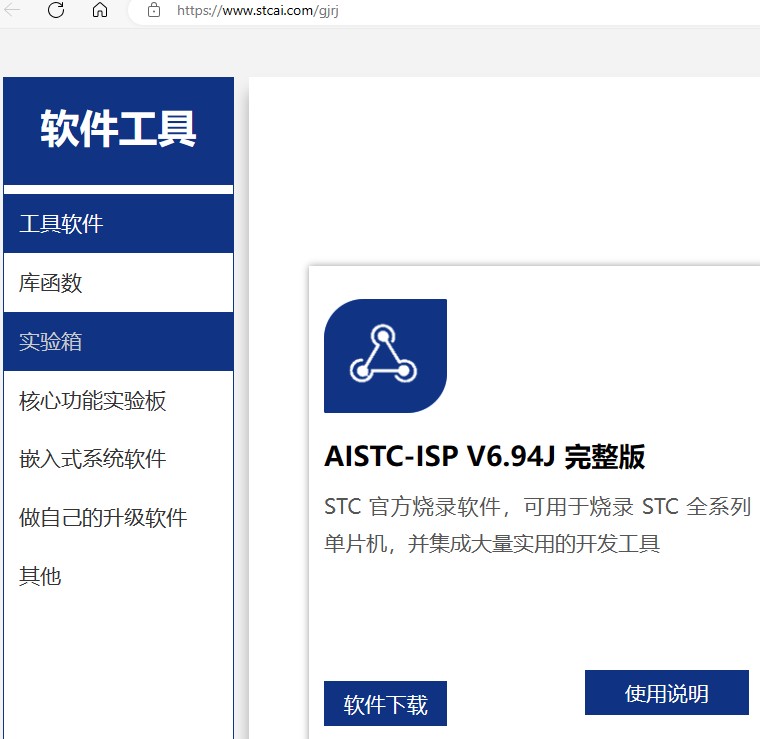The height and width of the screenshot is (739, 760).
Task: Click the AISTC-ISP triangle-nodes logo icon
Action: pos(385,356)
